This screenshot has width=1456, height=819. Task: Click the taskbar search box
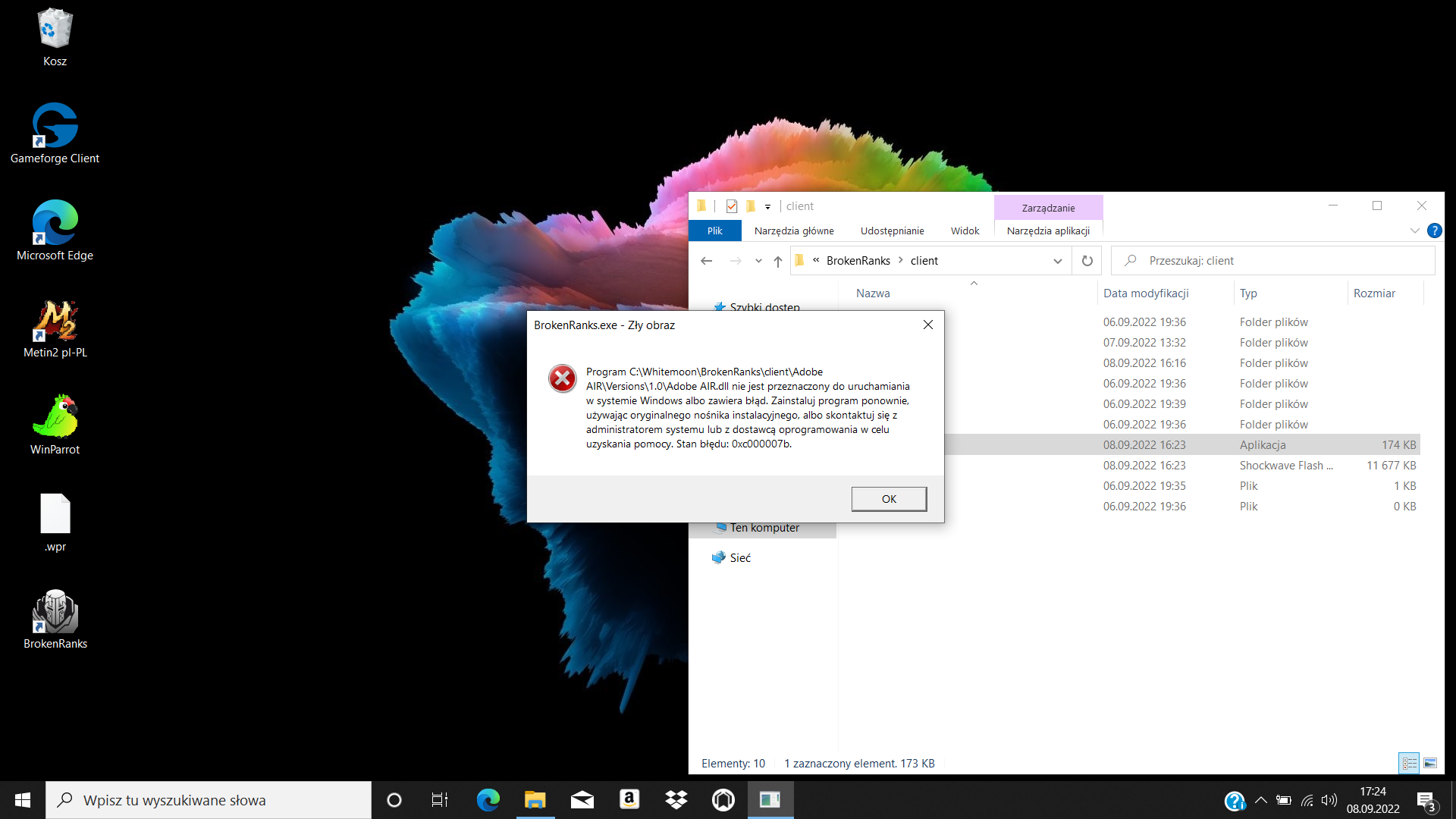click(209, 800)
